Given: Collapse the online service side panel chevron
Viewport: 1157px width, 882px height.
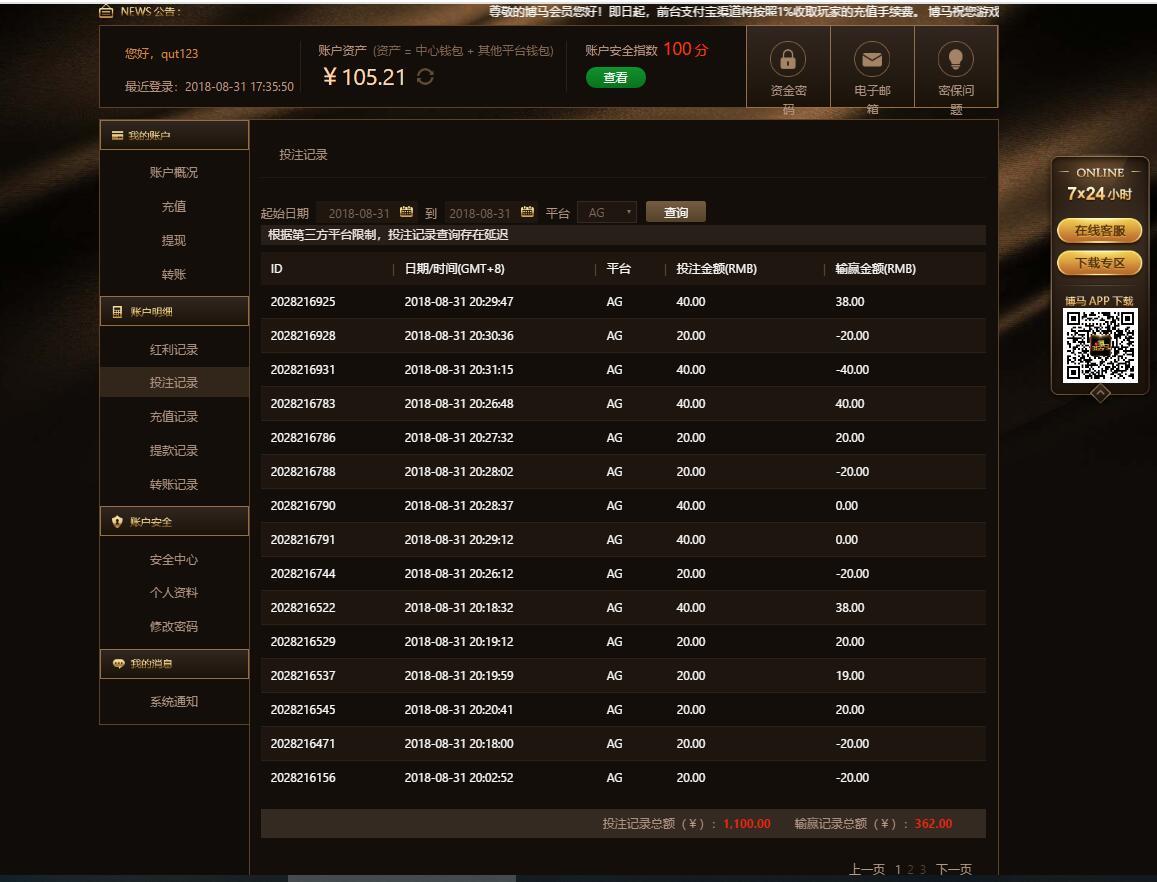Looking at the screenshot, I should (1100, 393).
